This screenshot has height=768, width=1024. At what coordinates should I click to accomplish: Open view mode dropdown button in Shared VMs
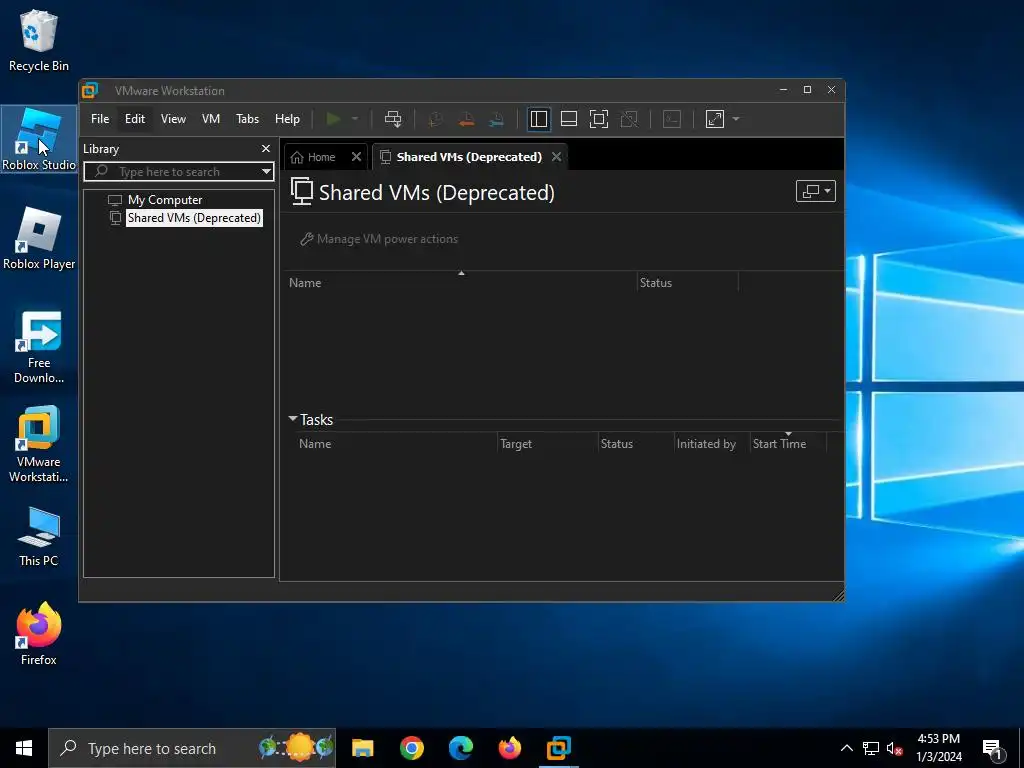click(x=816, y=191)
